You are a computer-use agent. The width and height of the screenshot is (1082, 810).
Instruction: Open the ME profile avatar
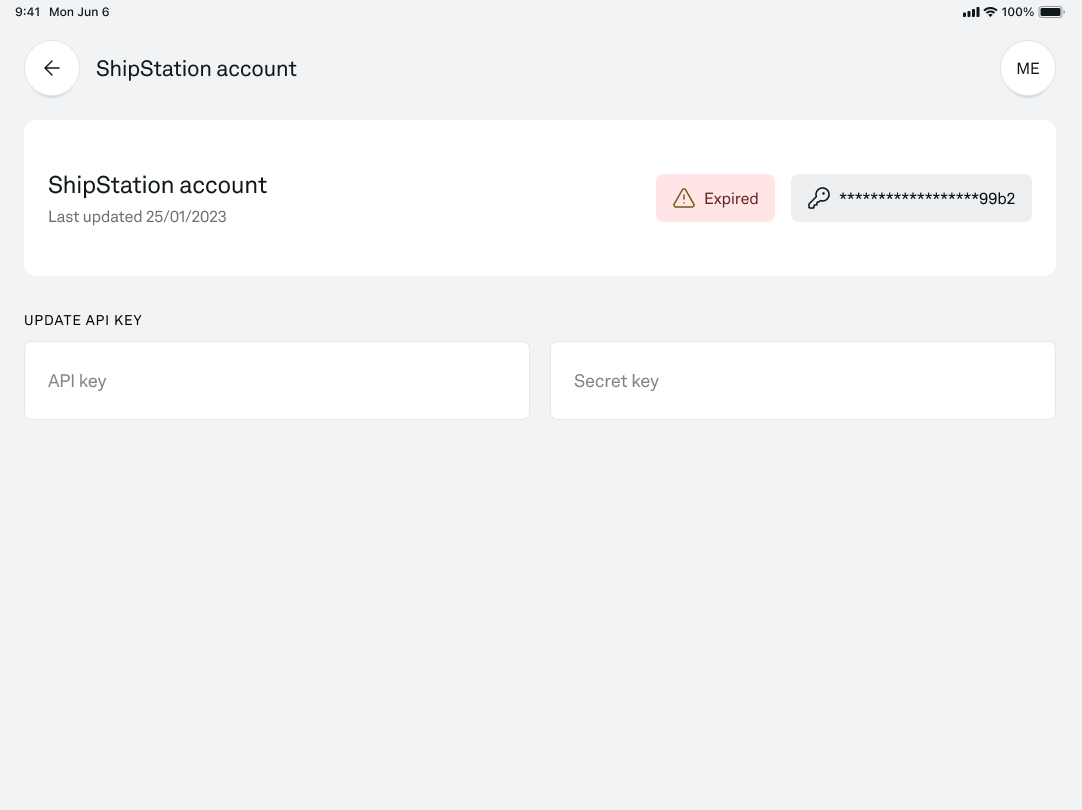[1027, 68]
